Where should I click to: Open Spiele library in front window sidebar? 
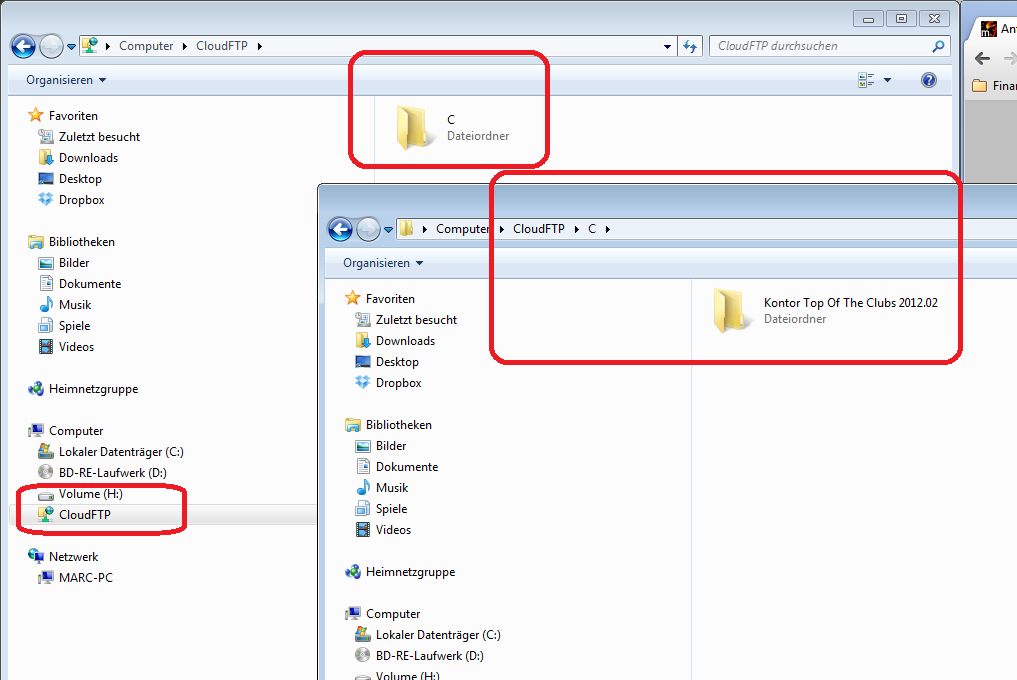click(x=381, y=509)
